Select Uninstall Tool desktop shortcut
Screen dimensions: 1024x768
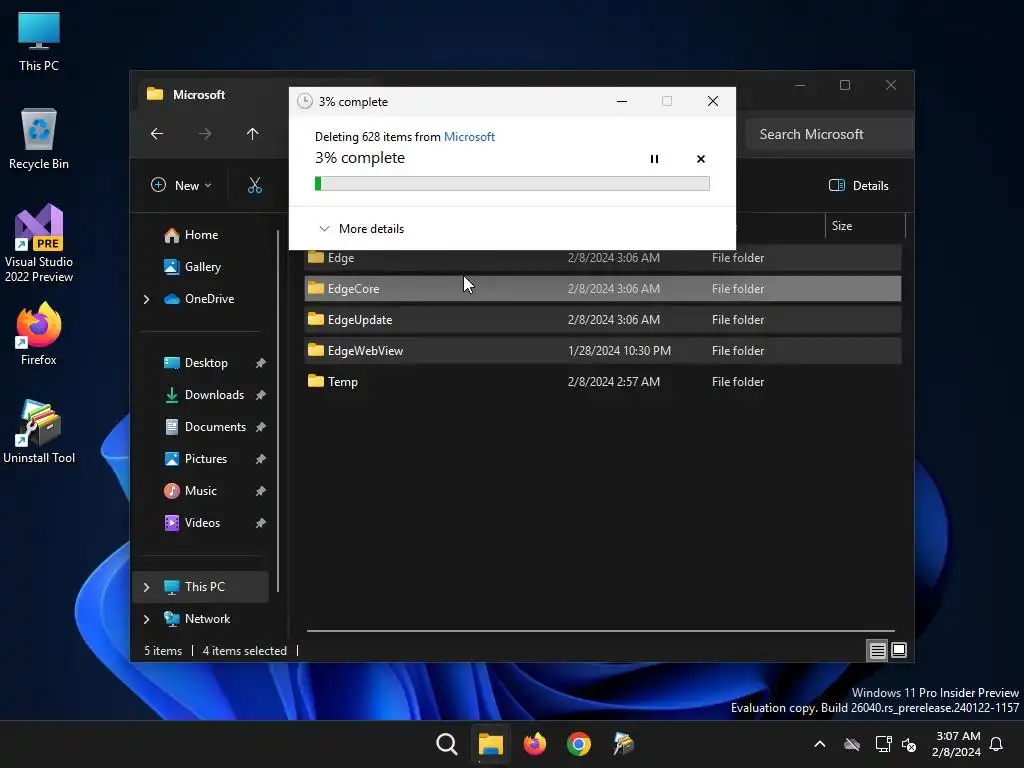pos(39,432)
